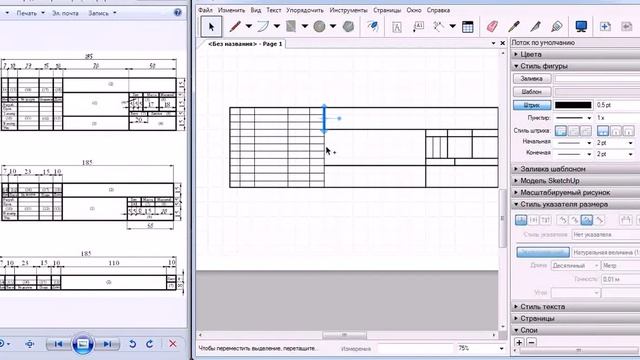Choose the Arc tool icon

click(263, 27)
